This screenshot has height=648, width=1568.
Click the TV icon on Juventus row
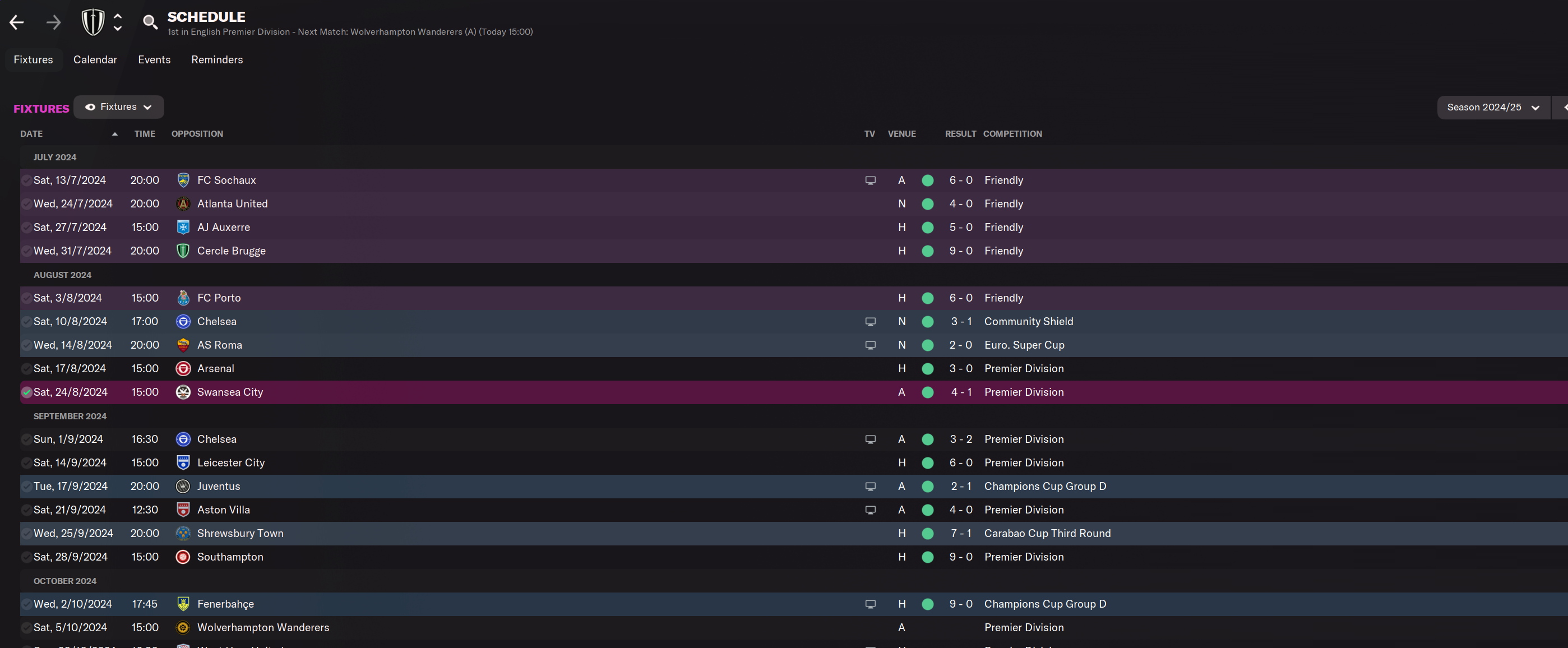[x=871, y=486]
